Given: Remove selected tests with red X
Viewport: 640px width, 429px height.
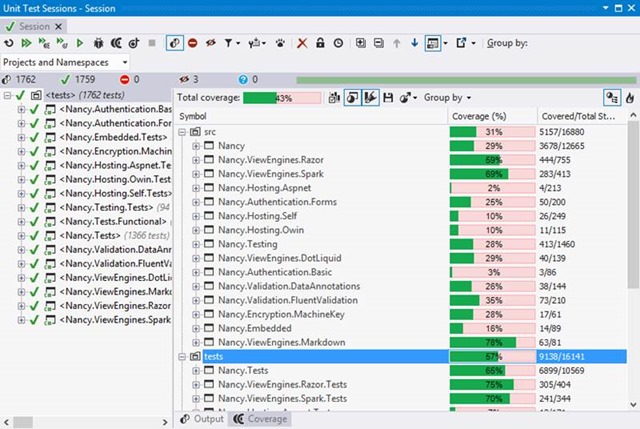Looking at the screenshot, I should tap(302, 43).
